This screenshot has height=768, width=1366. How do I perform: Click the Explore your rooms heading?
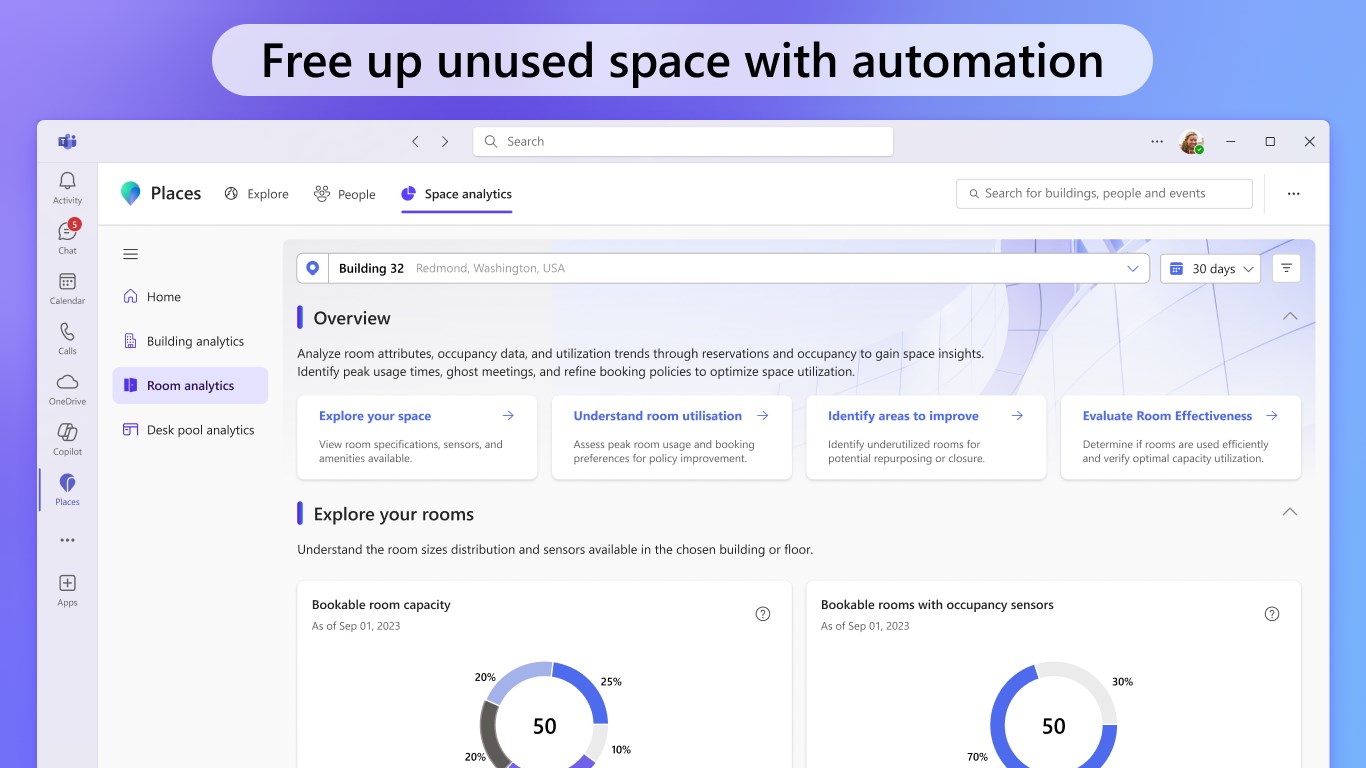click(x=394, y=514)
